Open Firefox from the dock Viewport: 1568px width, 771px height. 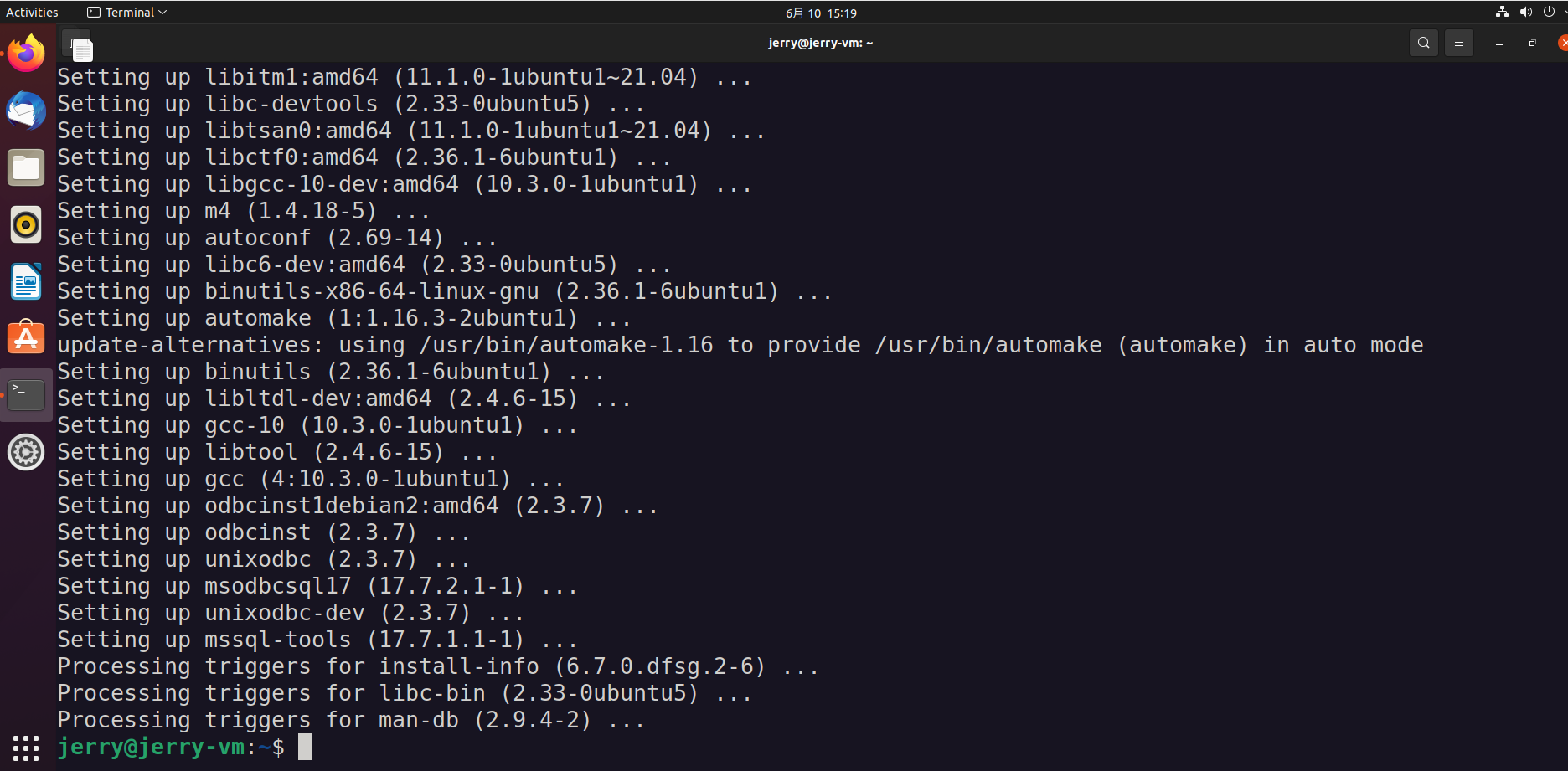coord(26,53)
